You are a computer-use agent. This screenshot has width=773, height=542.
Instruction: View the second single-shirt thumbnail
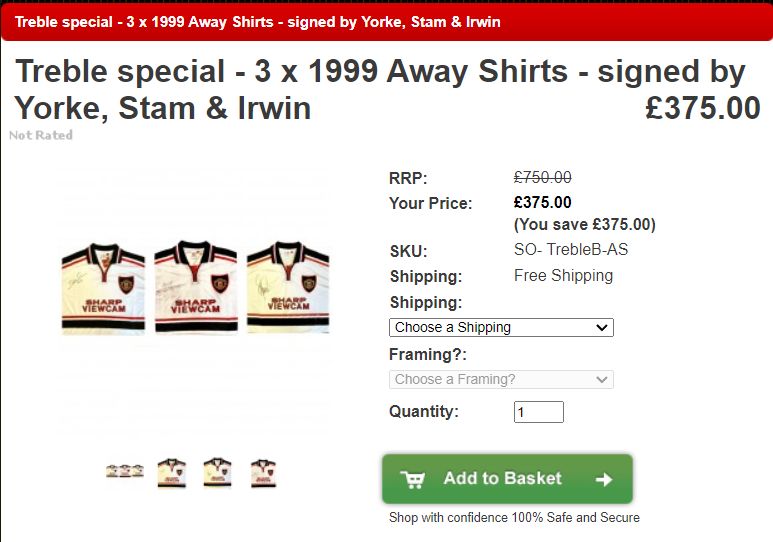click(172, 472)
